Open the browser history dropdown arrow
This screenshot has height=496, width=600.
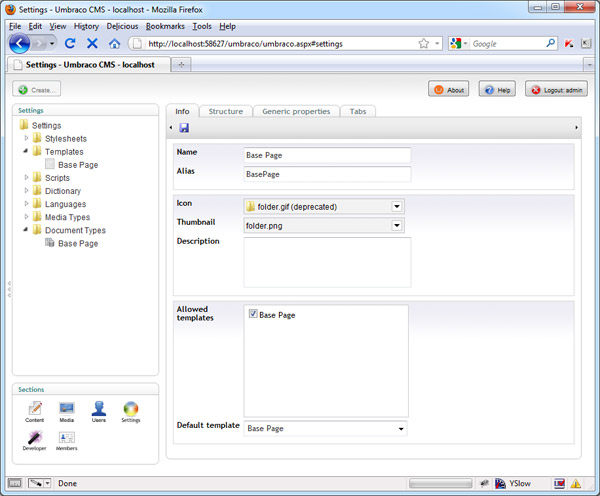coord(52,44)
